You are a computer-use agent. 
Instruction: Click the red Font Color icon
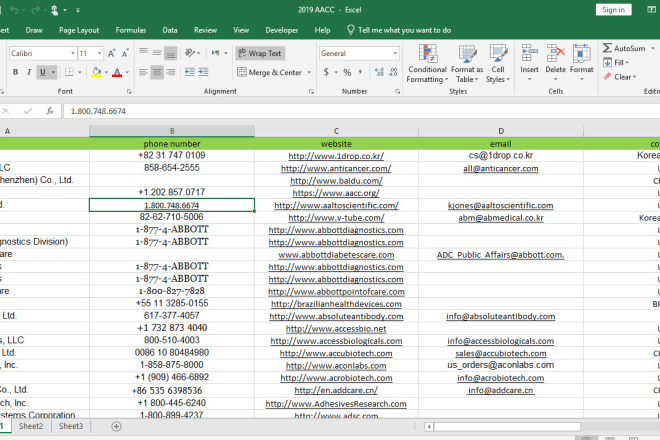[117, 72]
